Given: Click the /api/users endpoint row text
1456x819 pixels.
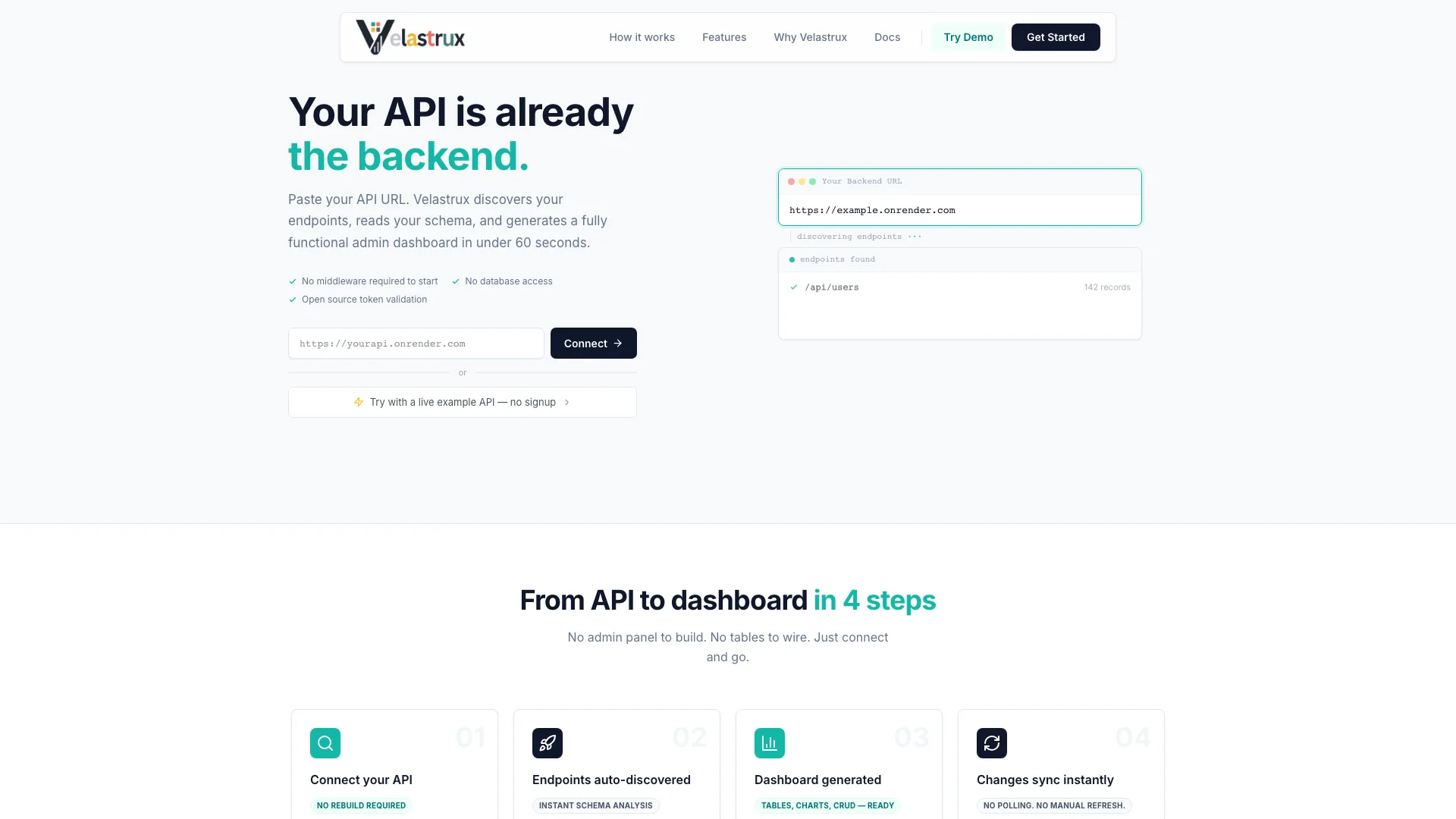Looking at the screenshot, I should pos(832,287).
